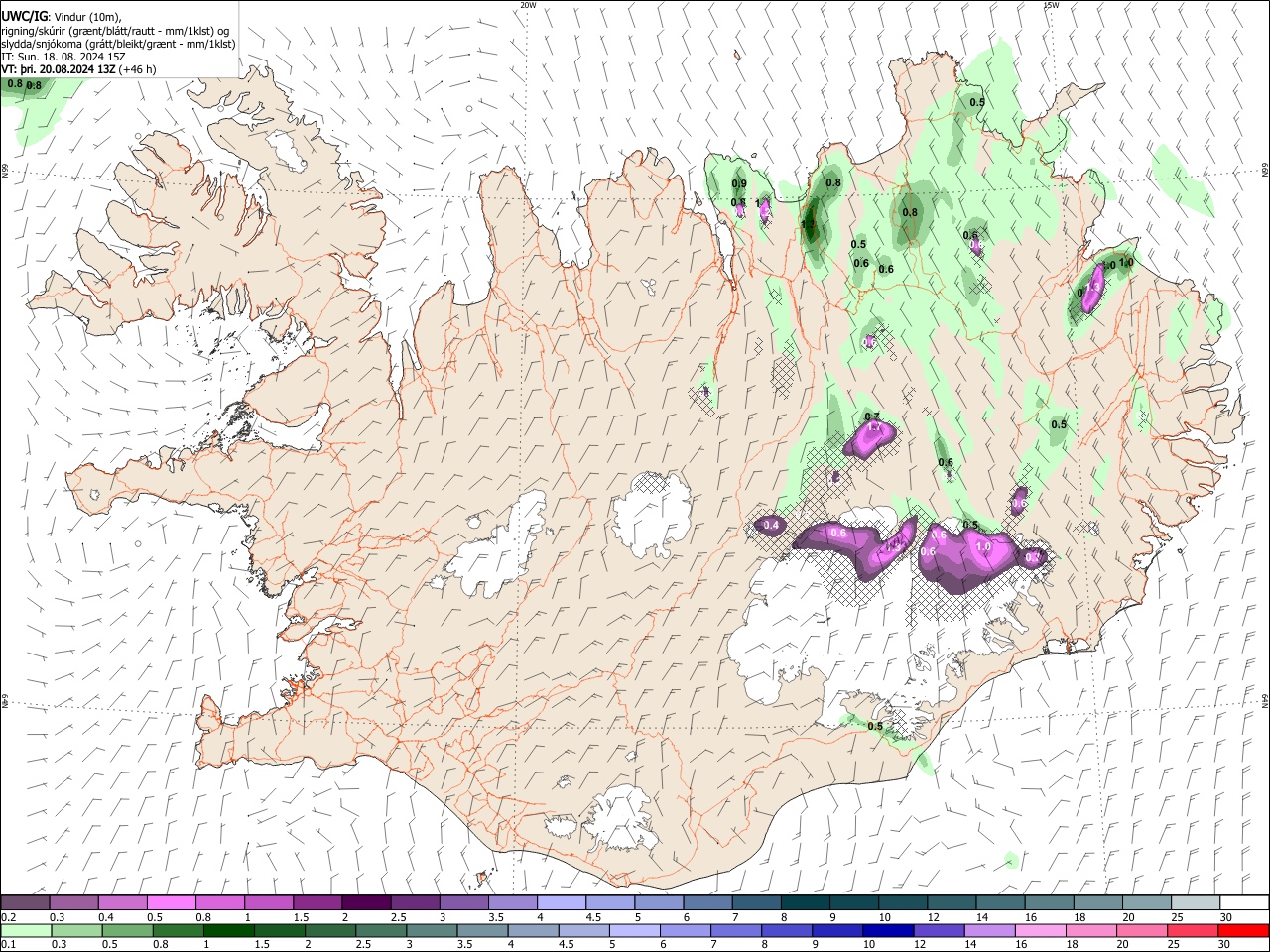Click the 0.5 value on the northeast peninsula
The height and width of the screenshot is (952, 1270).
(x=977, y=102)
